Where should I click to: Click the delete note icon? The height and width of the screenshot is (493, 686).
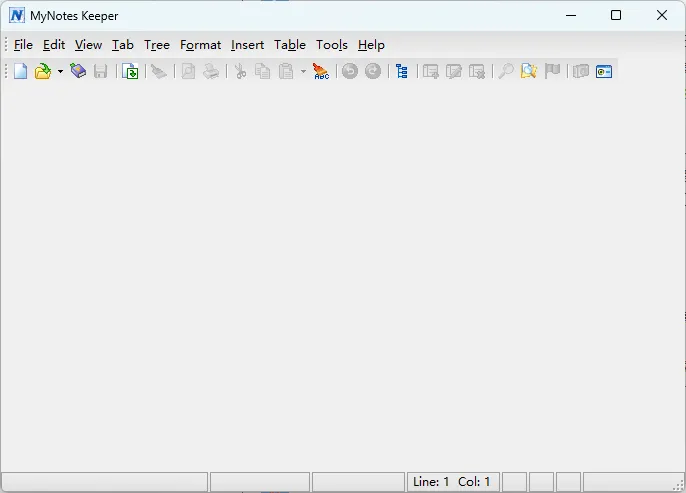point(477,71)
